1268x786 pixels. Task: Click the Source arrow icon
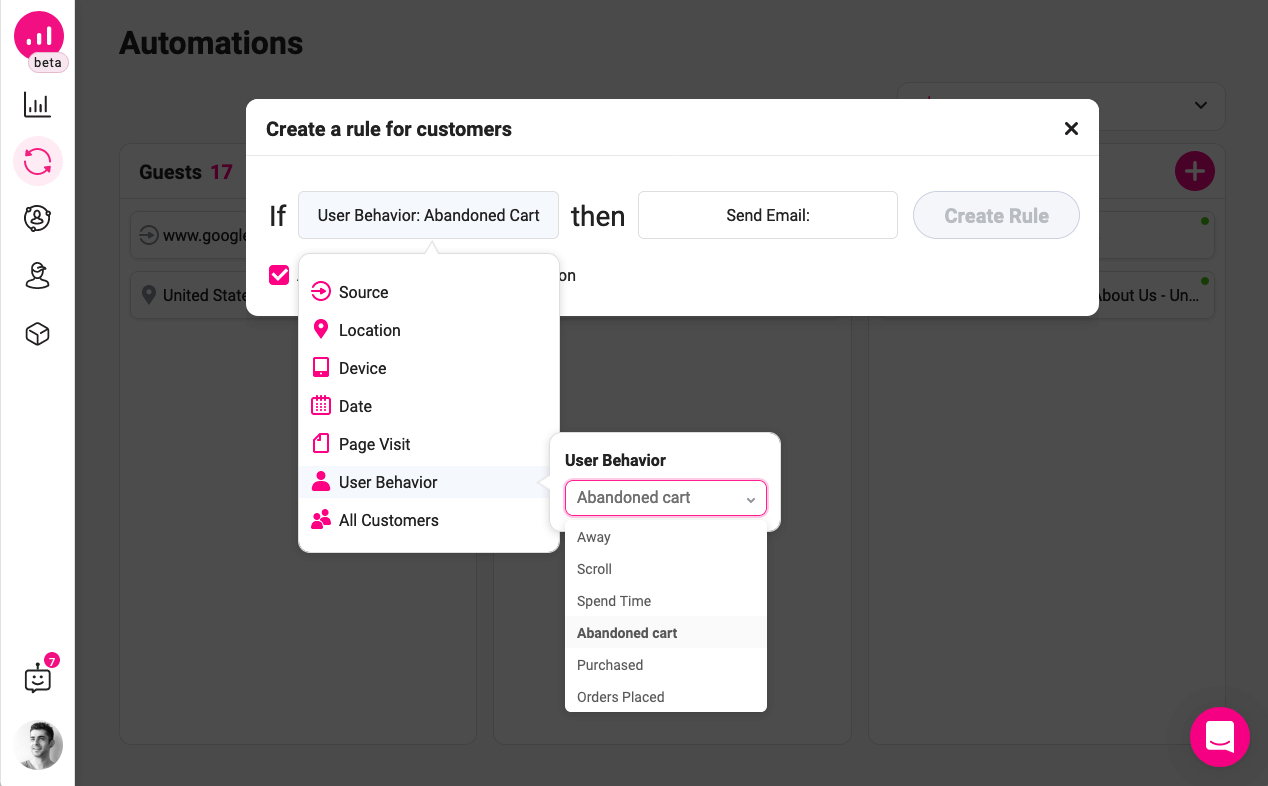321,292
